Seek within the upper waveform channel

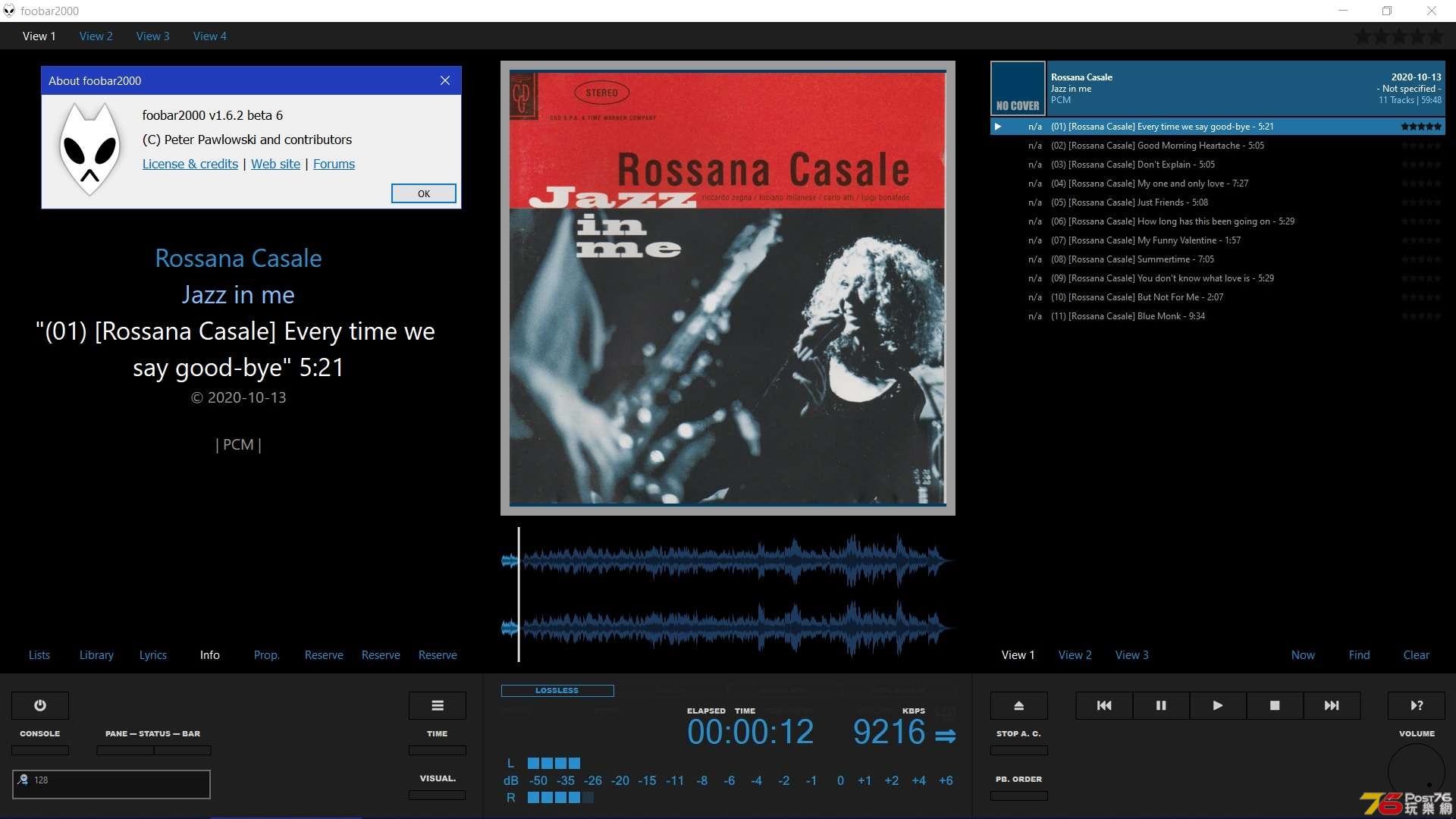pyautogui.click(x=728, y=560)
